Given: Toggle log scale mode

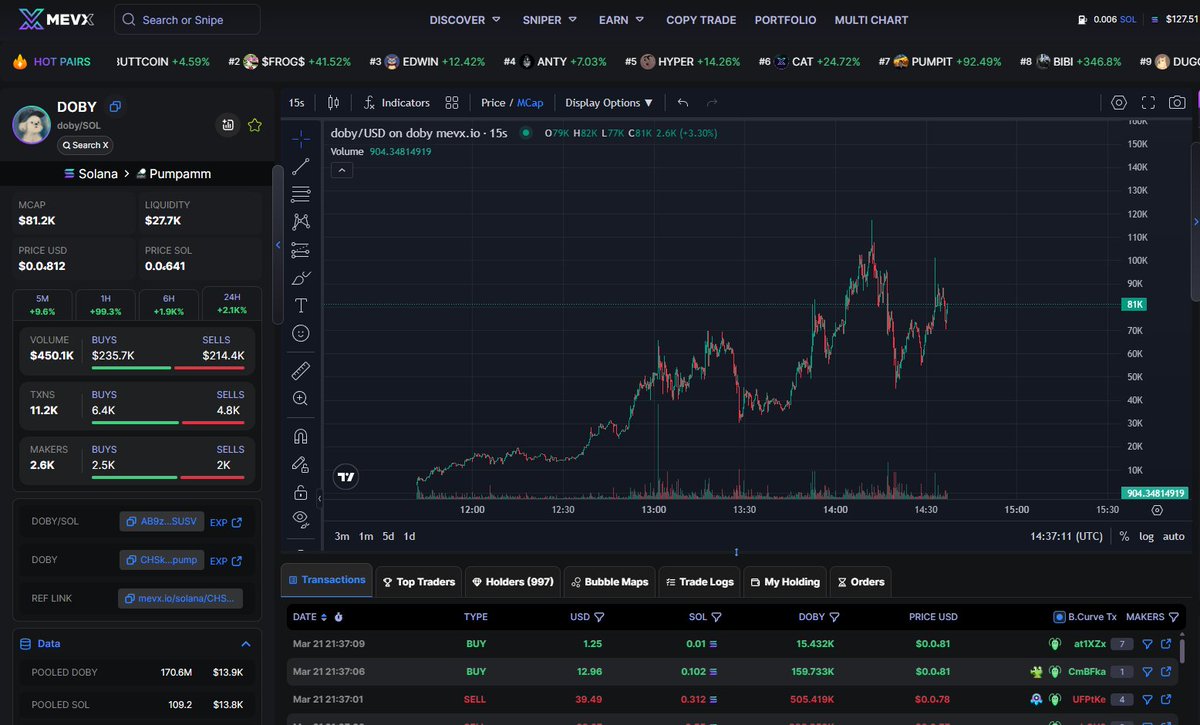Looking at the screenshot, I should pyautogui.click(x=1146, y=536).
